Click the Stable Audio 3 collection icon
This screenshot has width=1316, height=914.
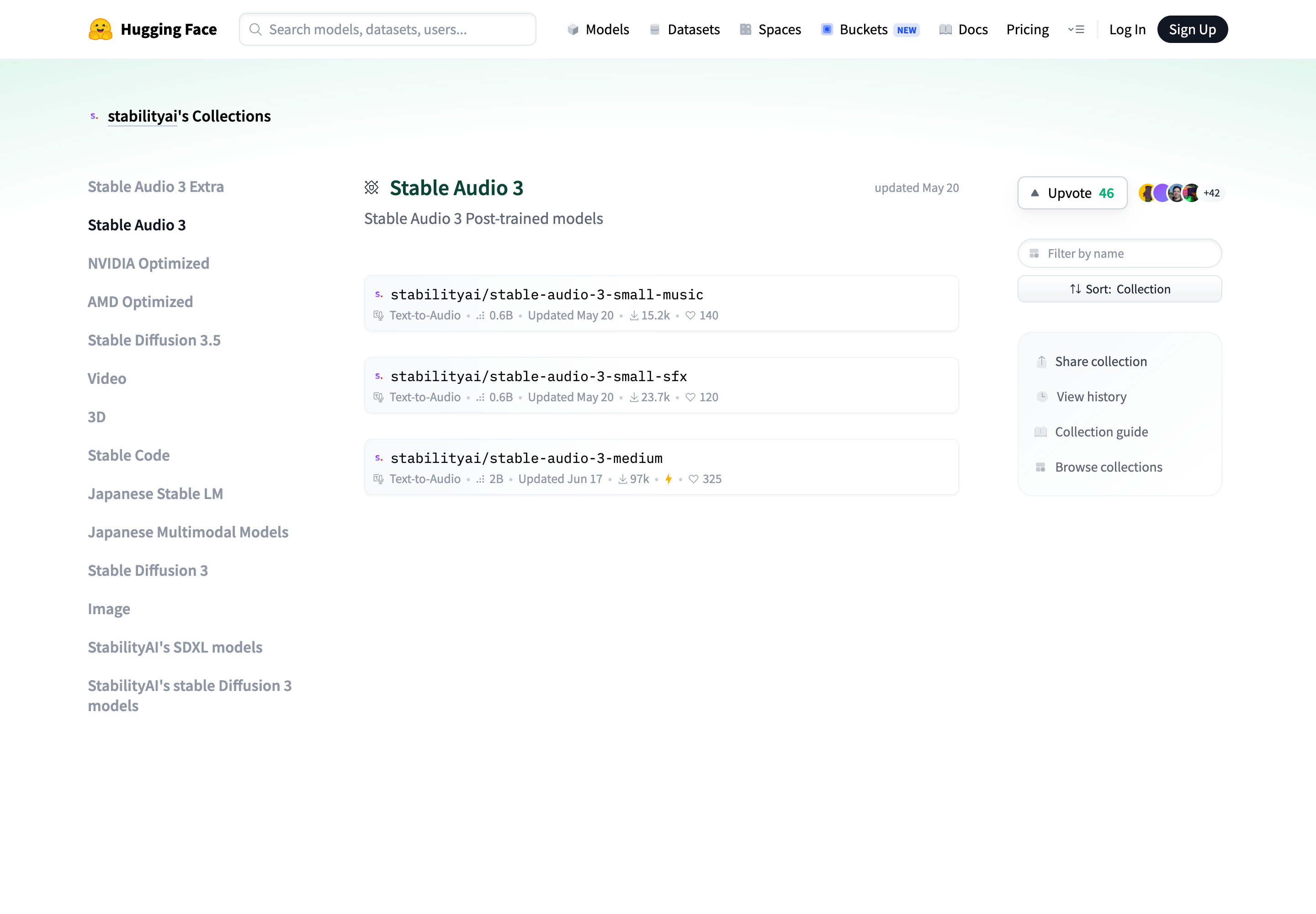pyautogui.click(x=371, y=187)
